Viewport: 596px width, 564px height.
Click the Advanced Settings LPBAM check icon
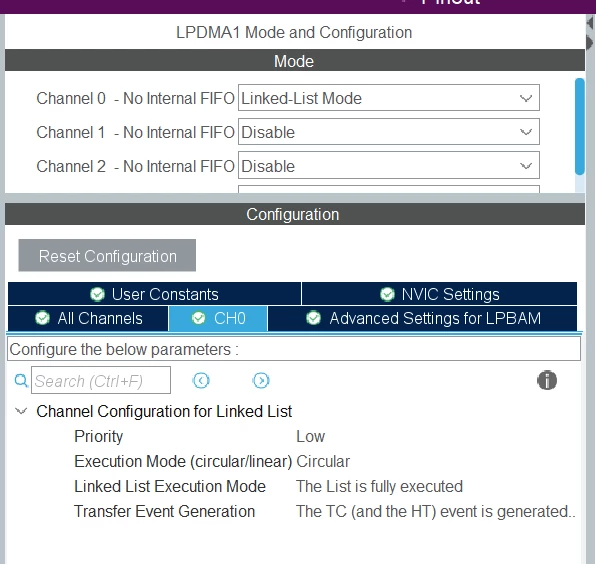click(x=313, y=318)
